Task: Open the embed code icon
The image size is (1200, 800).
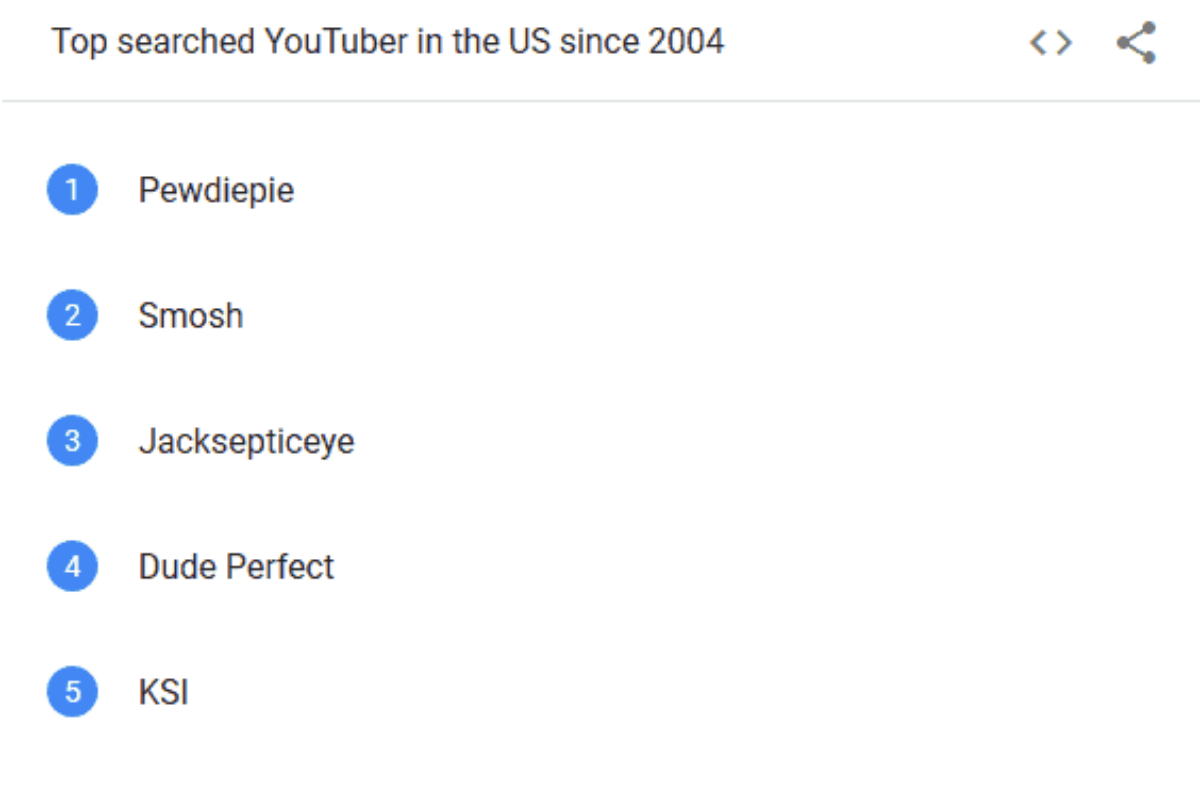Action: click(1051, 43)
